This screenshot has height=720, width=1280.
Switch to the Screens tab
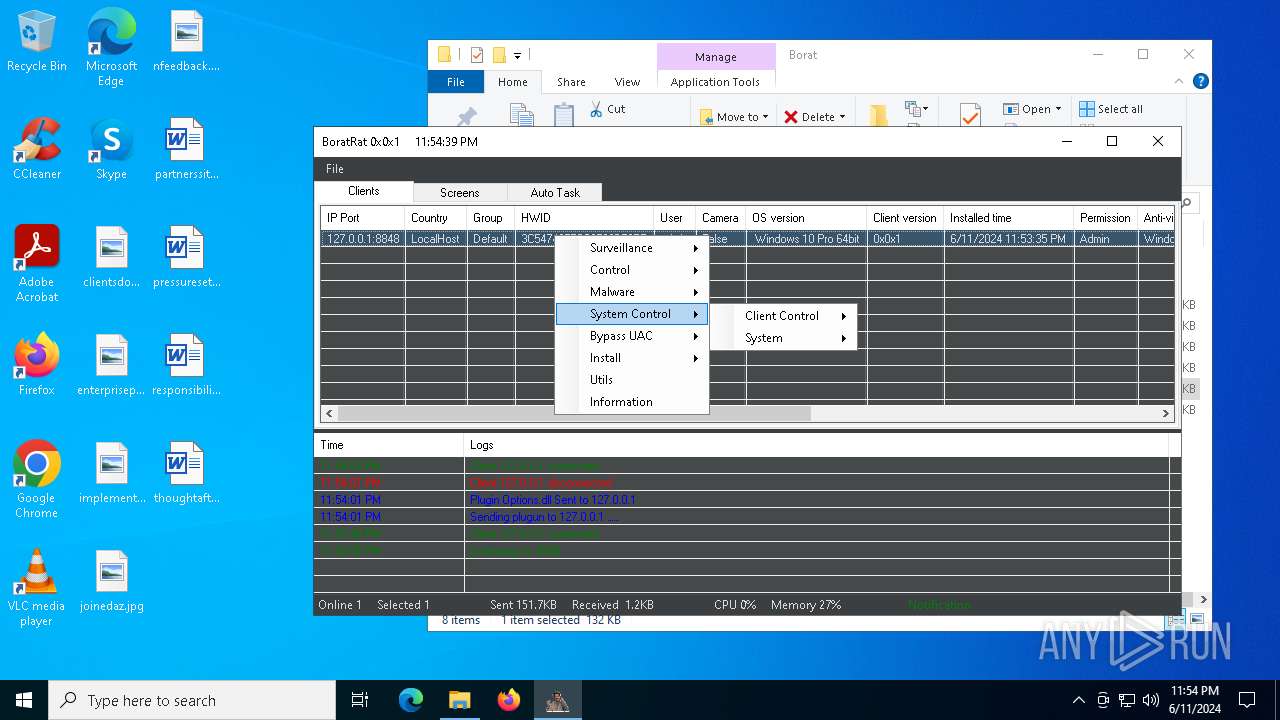(x=460, y=193)
